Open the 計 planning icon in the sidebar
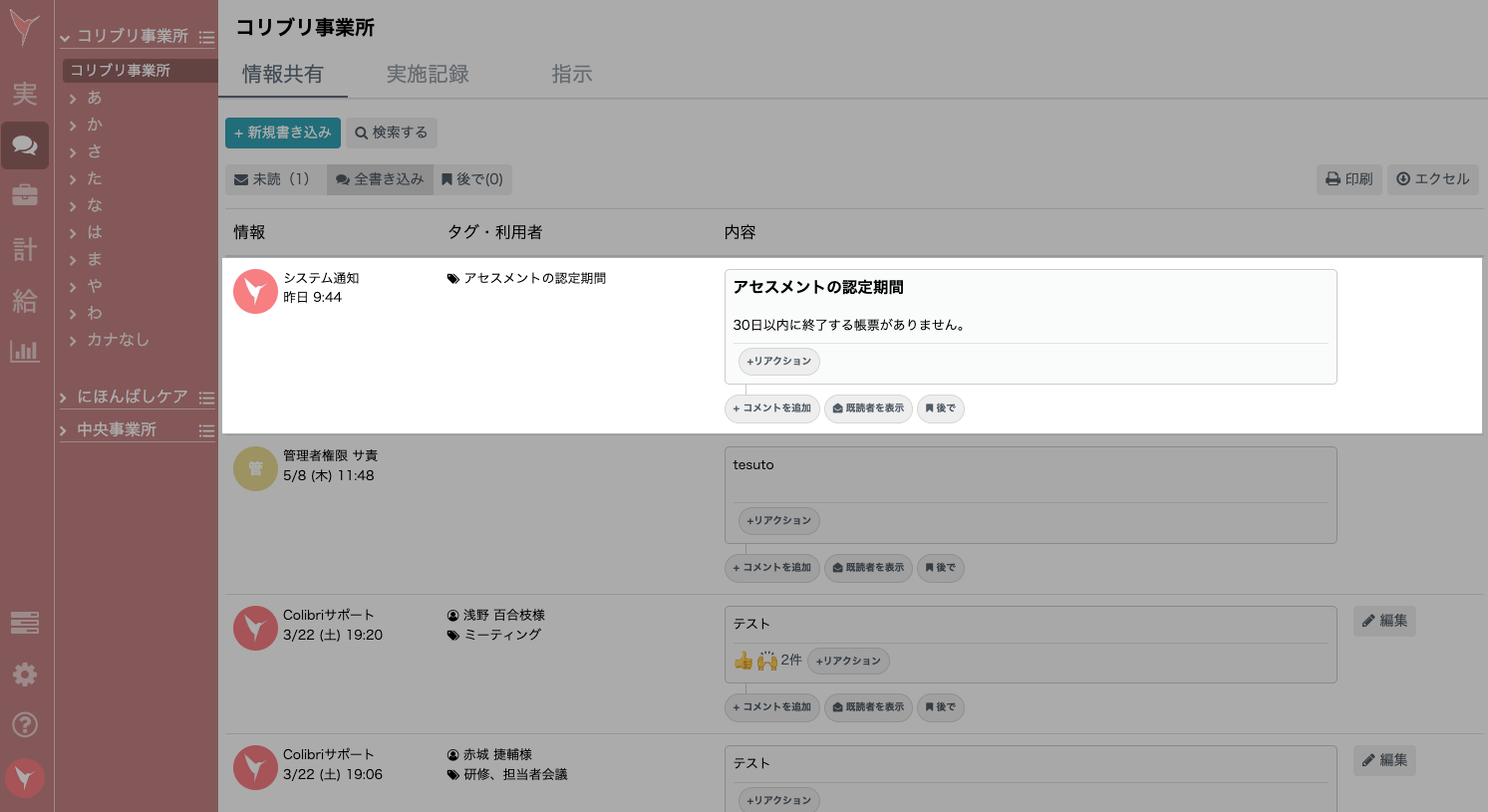This screenshot has height=812, width=1488. [x=24, y=249]
